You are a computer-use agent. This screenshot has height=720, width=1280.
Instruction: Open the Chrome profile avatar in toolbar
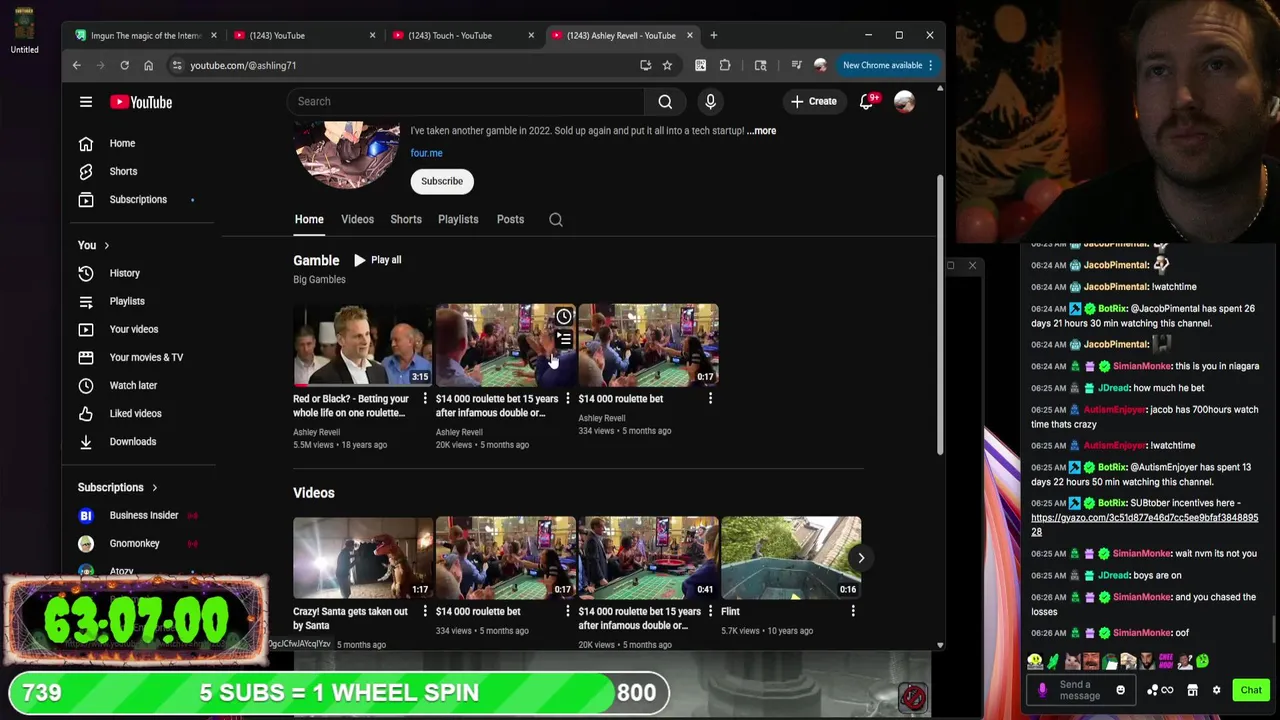click(821, 65)
